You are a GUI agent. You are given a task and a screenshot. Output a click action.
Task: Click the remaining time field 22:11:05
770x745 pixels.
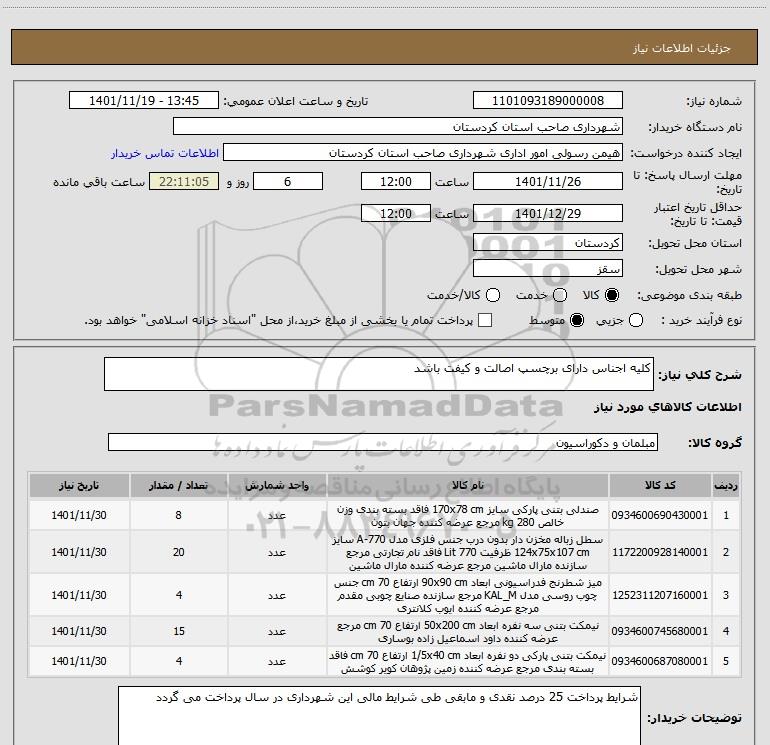pyautogui.click(x=184, y=181)
